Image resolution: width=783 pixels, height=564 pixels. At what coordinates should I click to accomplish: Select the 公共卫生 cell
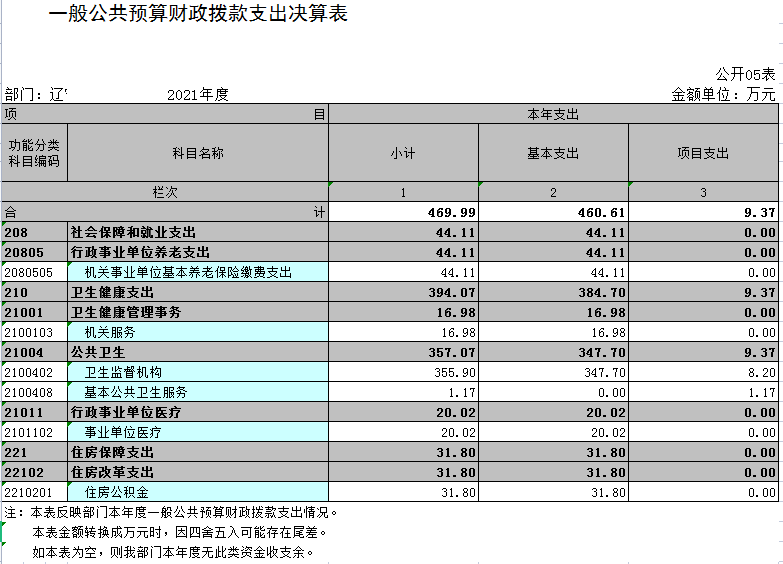click(198, 352)
